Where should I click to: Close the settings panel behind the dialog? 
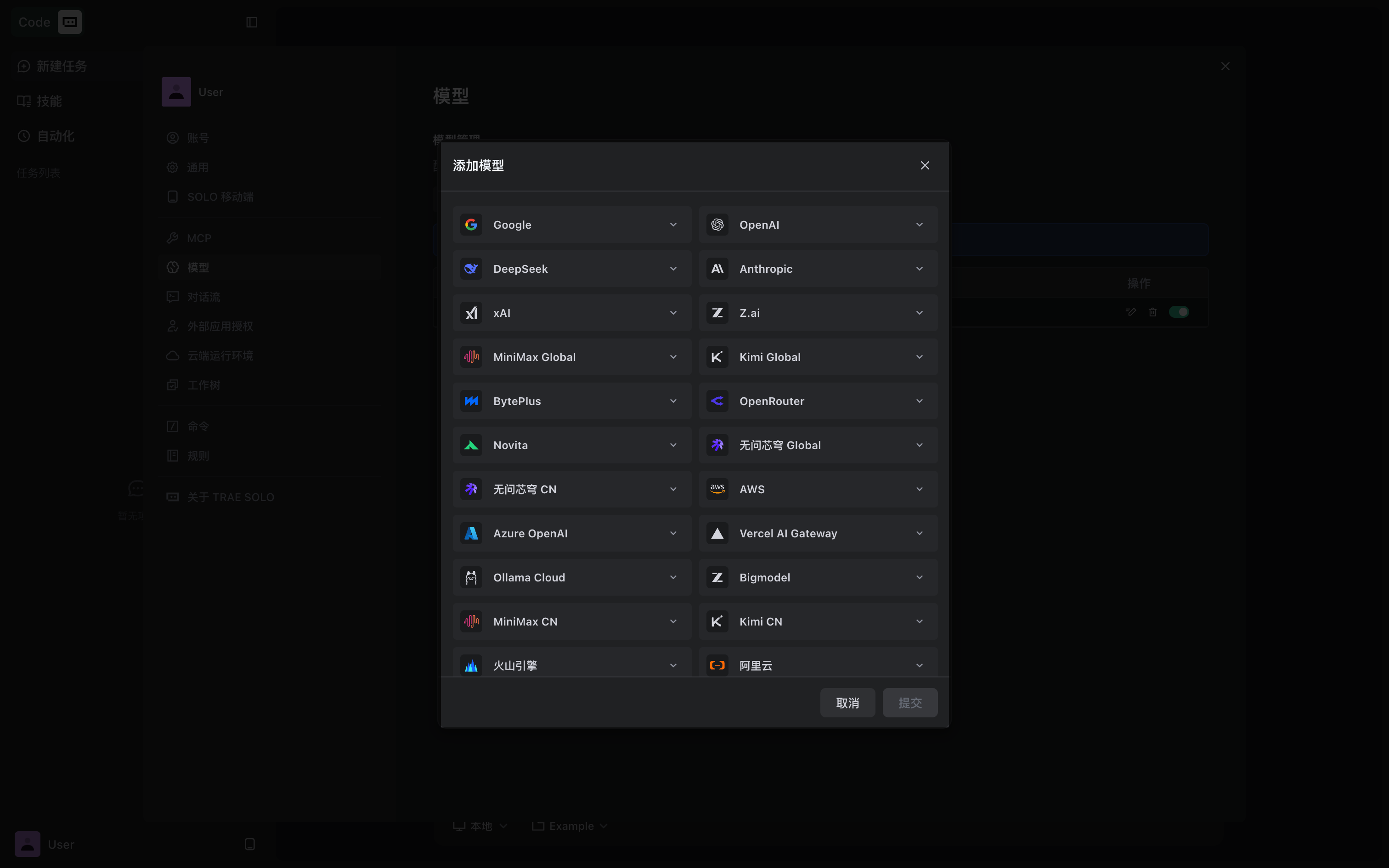point(1225,67)
